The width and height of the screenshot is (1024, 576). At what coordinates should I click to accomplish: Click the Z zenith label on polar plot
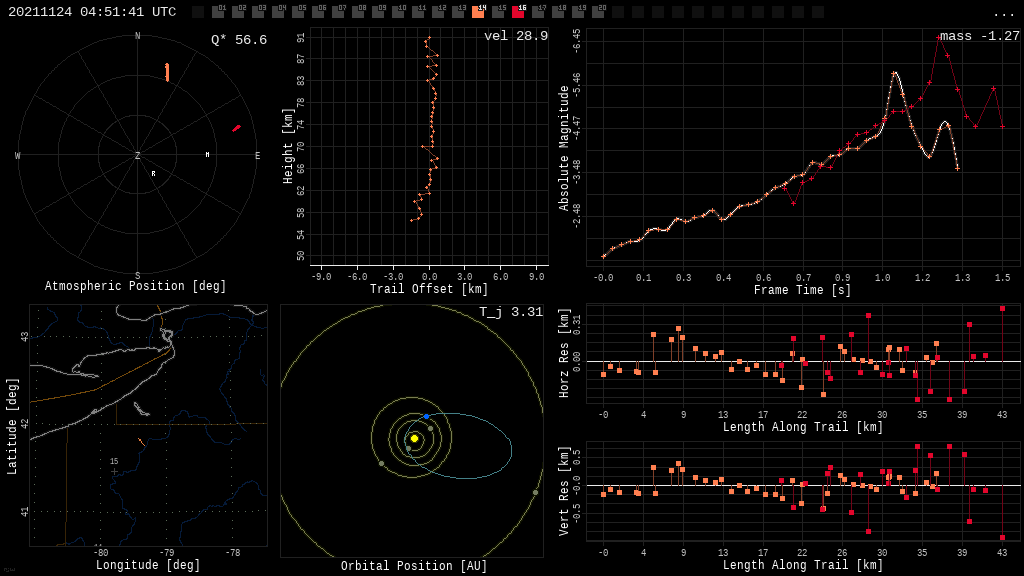[137, 155]
